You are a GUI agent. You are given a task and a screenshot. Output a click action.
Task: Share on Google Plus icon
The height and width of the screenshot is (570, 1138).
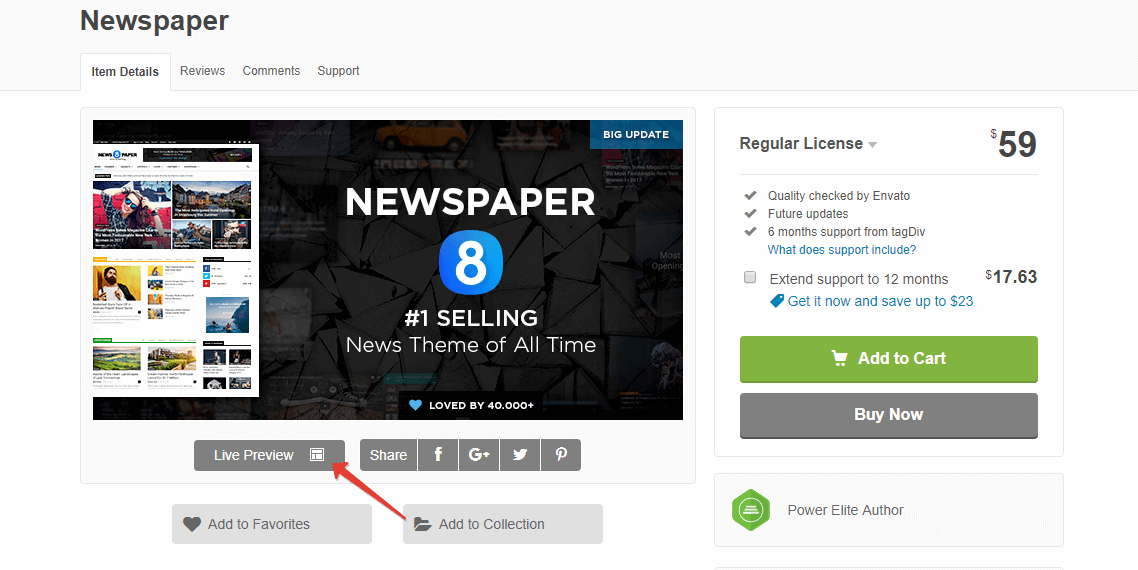click(479, 455)
